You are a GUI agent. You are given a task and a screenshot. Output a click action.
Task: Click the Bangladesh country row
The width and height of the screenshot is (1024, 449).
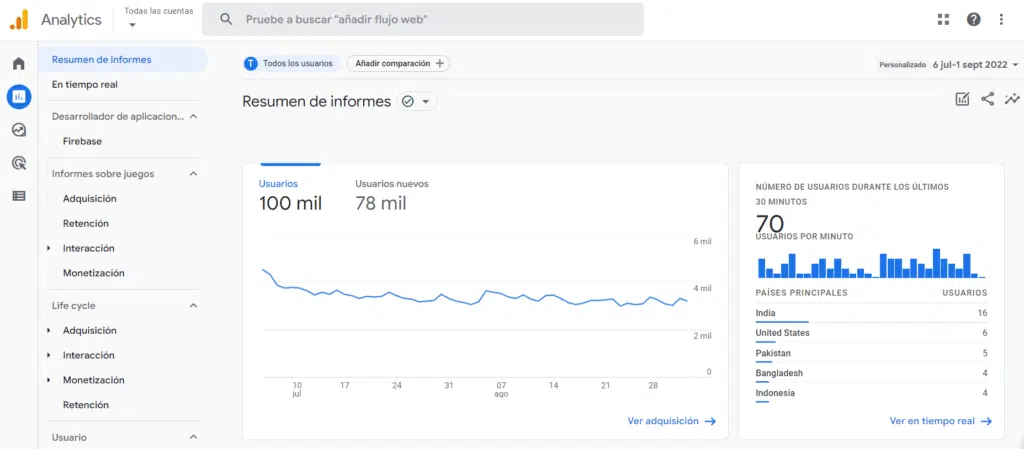[x=871, y=373]
